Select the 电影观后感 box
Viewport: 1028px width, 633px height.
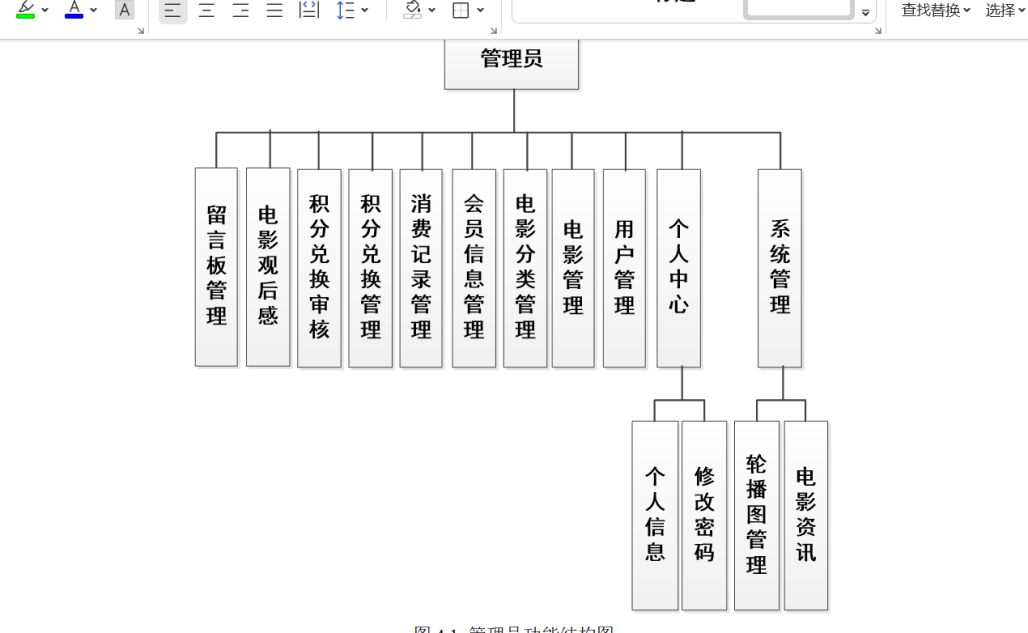268,267
